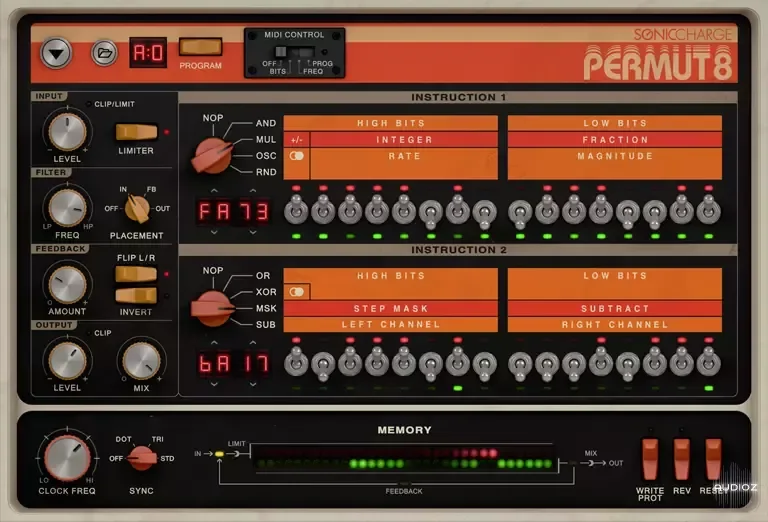Screen dimensions: 768x522
Task: Click the Input LEVEL knob
Action: pos(67,131)
